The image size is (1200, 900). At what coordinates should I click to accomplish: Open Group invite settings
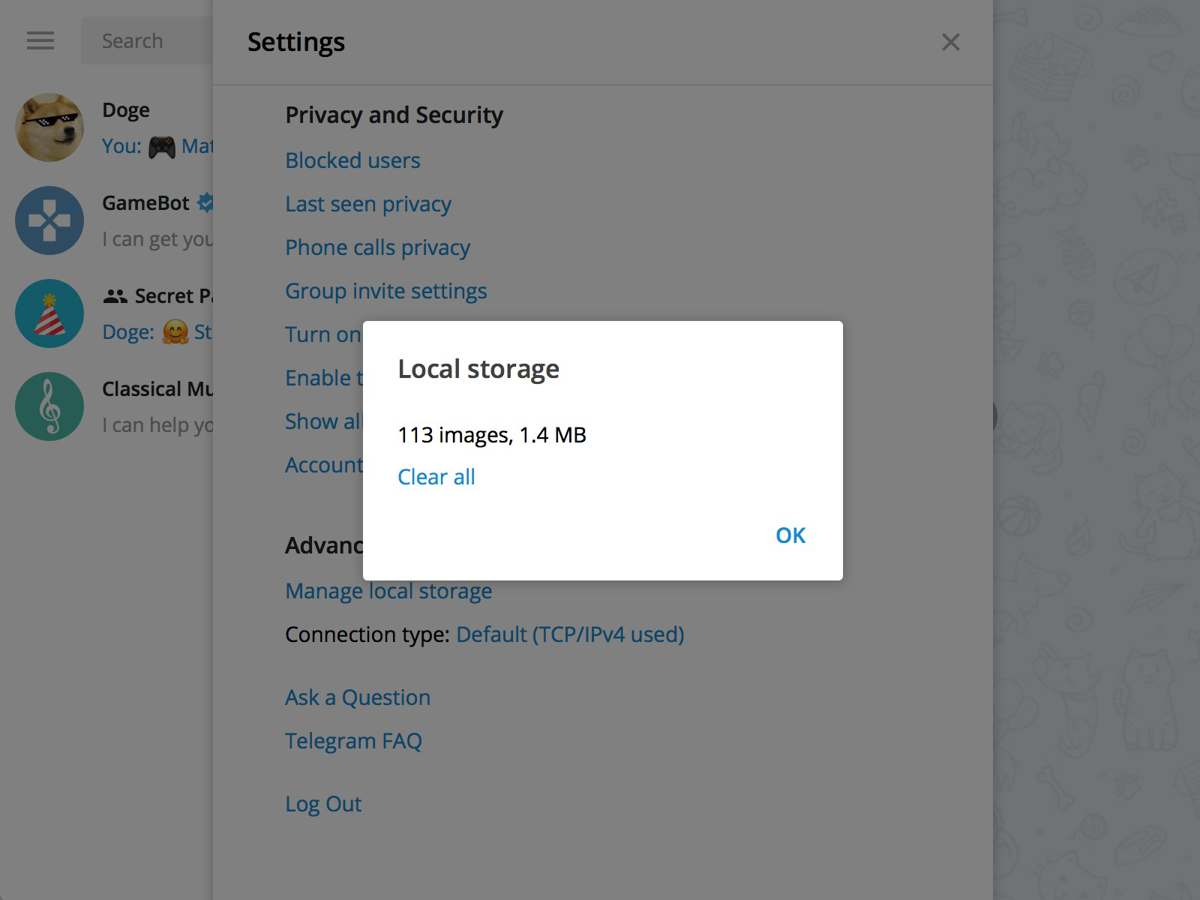click(x=386, y=291)
